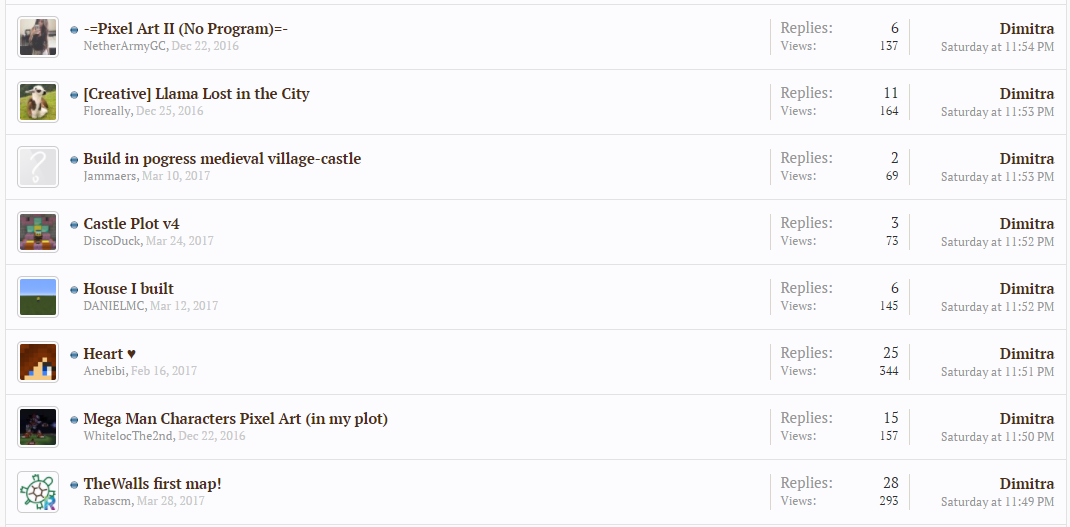Click unread dot beside Mega Man thread
The height and width of the screenshot is (527, 1070).
74,420
